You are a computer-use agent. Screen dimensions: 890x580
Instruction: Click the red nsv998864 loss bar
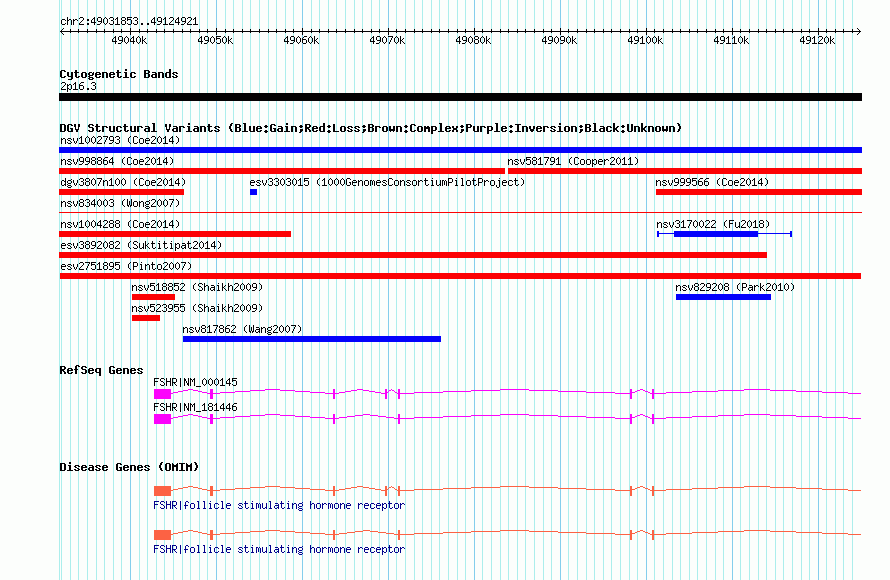pyautogui.click(x=282, y=171)
